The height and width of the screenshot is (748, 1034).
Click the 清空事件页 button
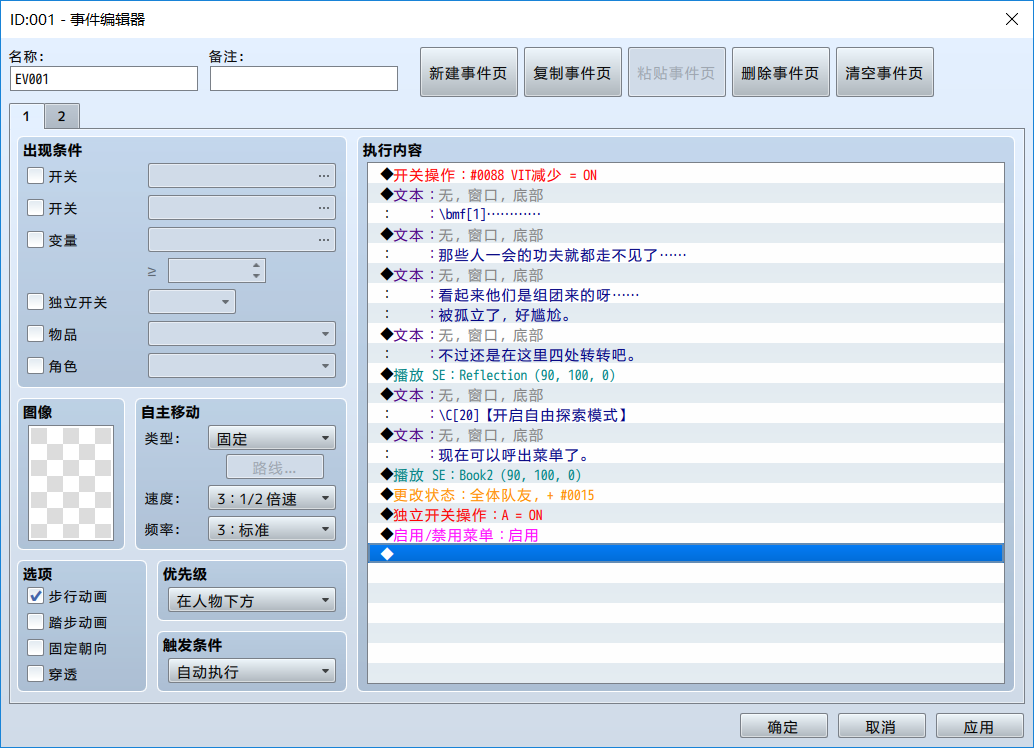885,73
